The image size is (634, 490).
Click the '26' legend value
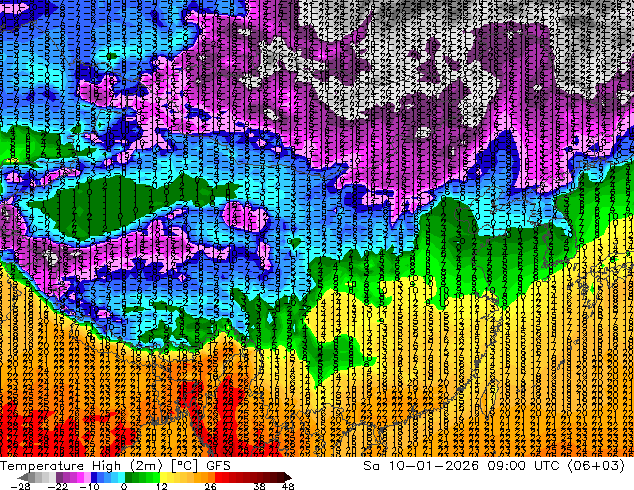(210, 486)
